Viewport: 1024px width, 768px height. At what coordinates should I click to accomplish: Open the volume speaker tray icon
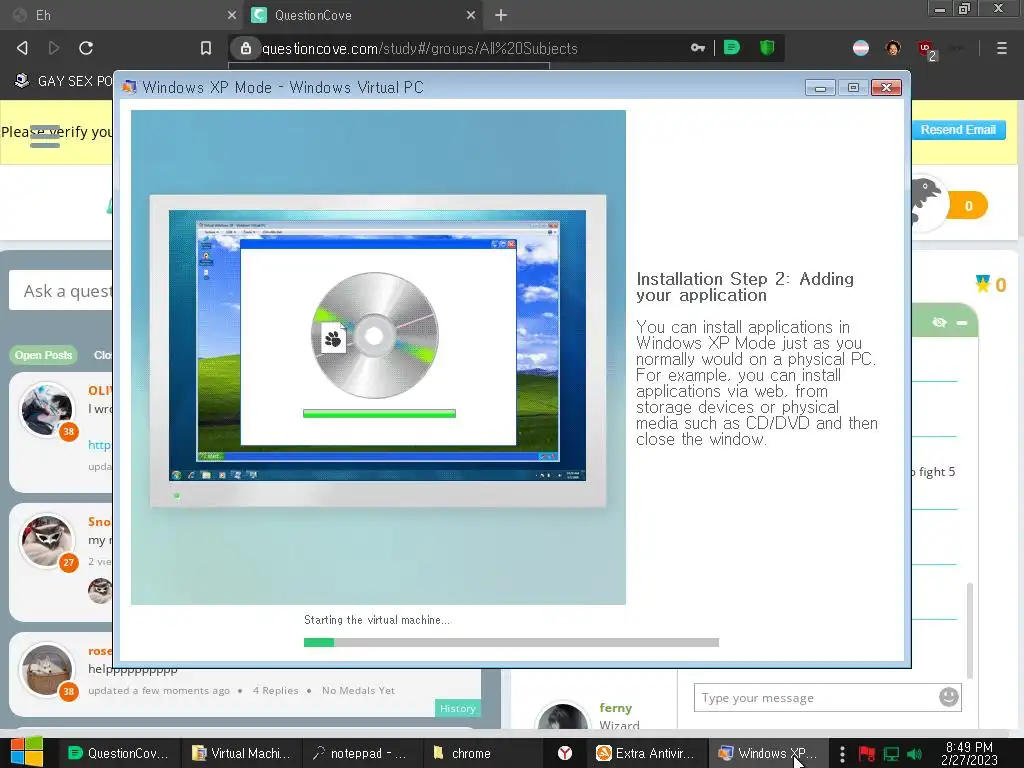click(x=914, y=754)
